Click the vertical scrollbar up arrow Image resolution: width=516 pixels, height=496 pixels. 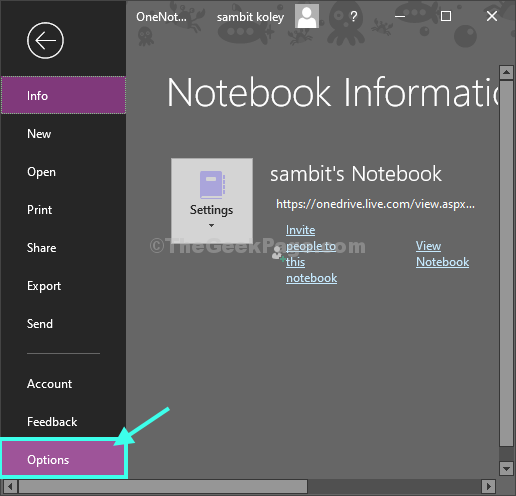coord(506,72)
